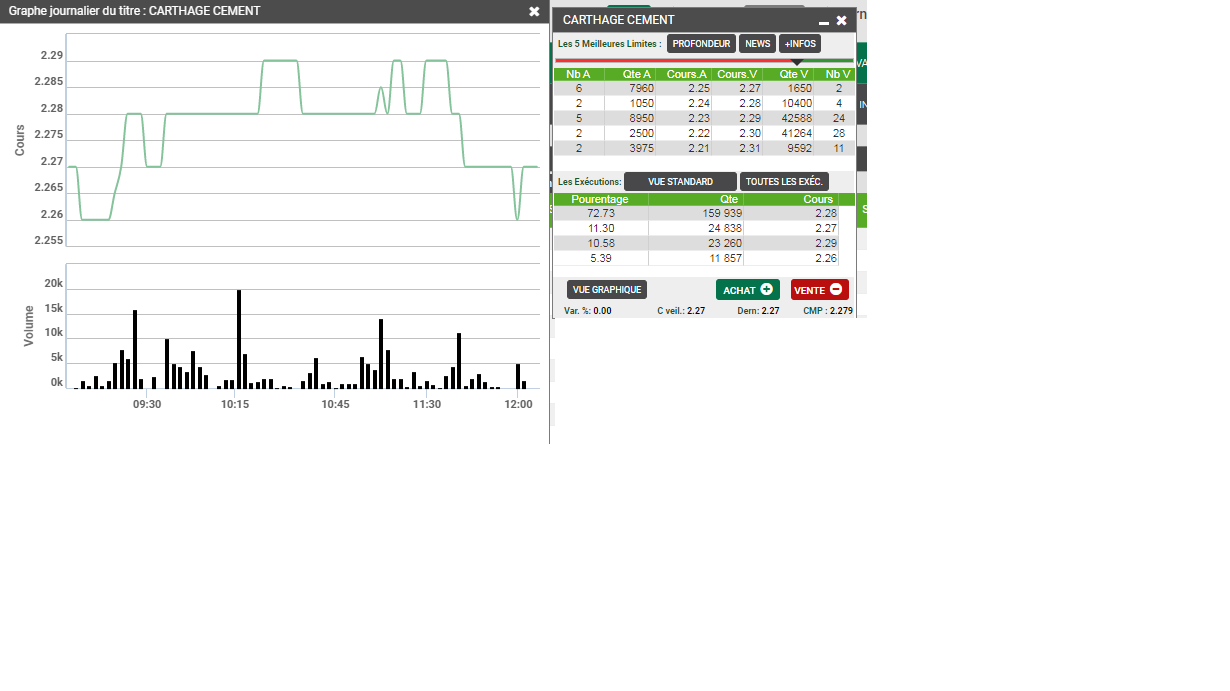Click the Dern: 2.27 last price value
The image size is (1230, 691).
pos(757,311)
